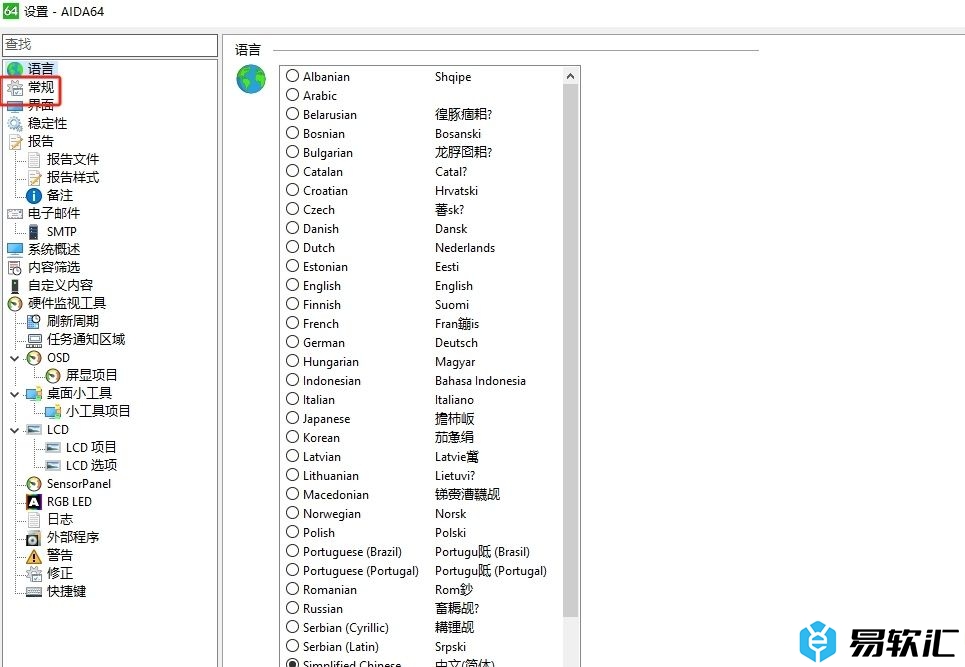Select the Japanese radio button
The width and height of the screenshot is (965, 667).
click(x=292, y=418)
